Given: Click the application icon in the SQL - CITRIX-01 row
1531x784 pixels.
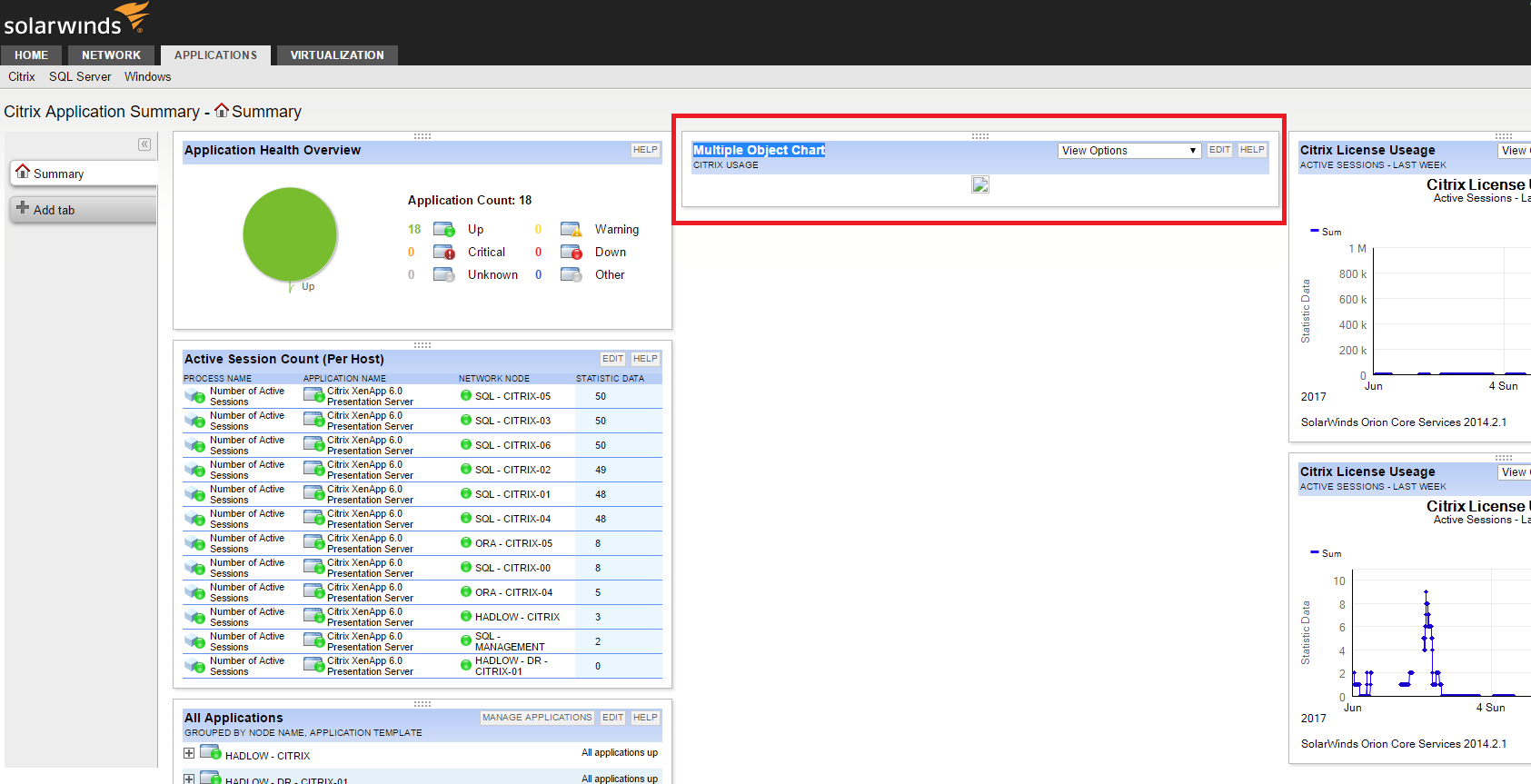Looking at the screenshot, I should point(313,494).
